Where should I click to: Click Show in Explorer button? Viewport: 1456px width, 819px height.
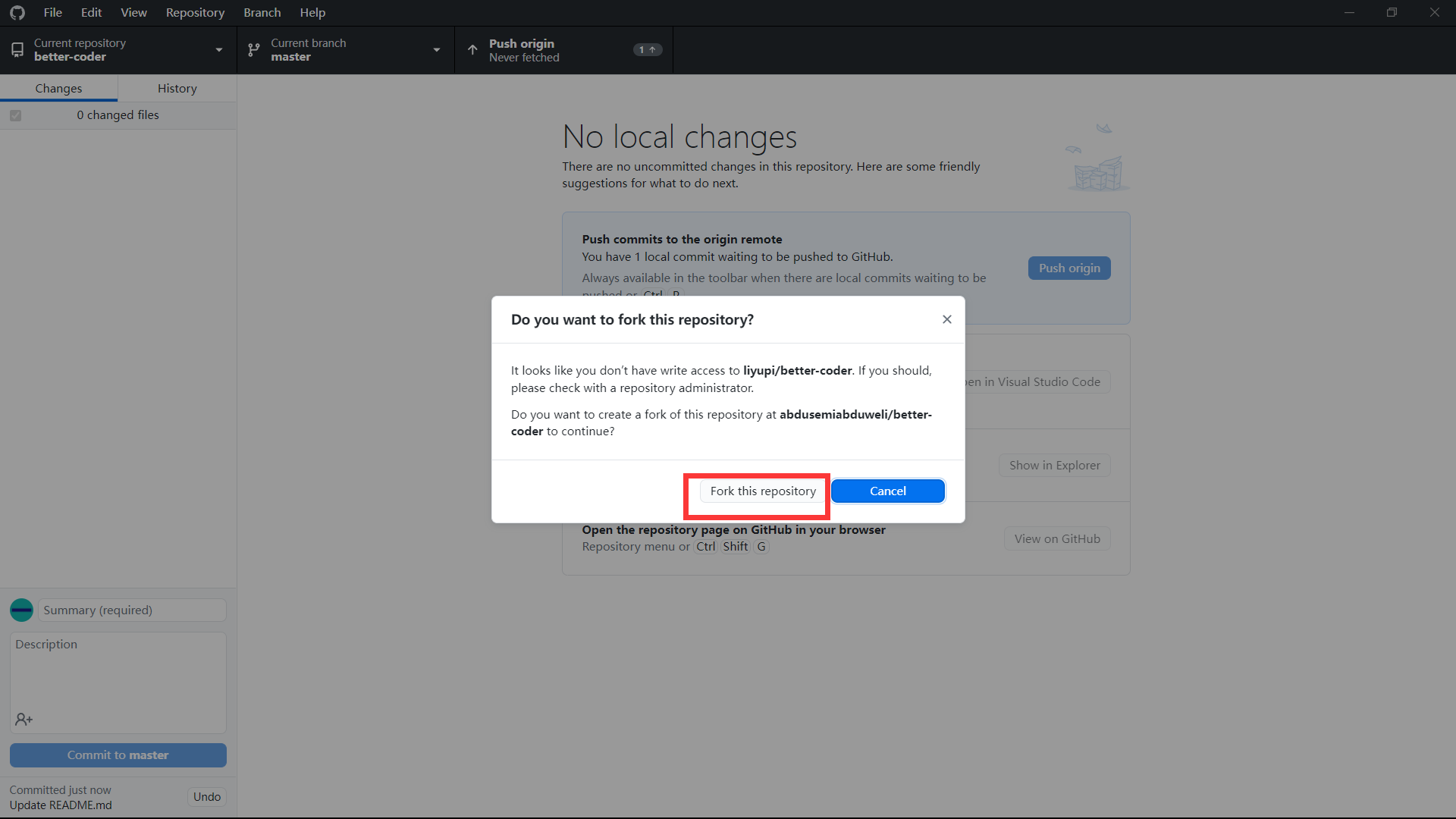pyautogui.click(x=1054, y=465)
